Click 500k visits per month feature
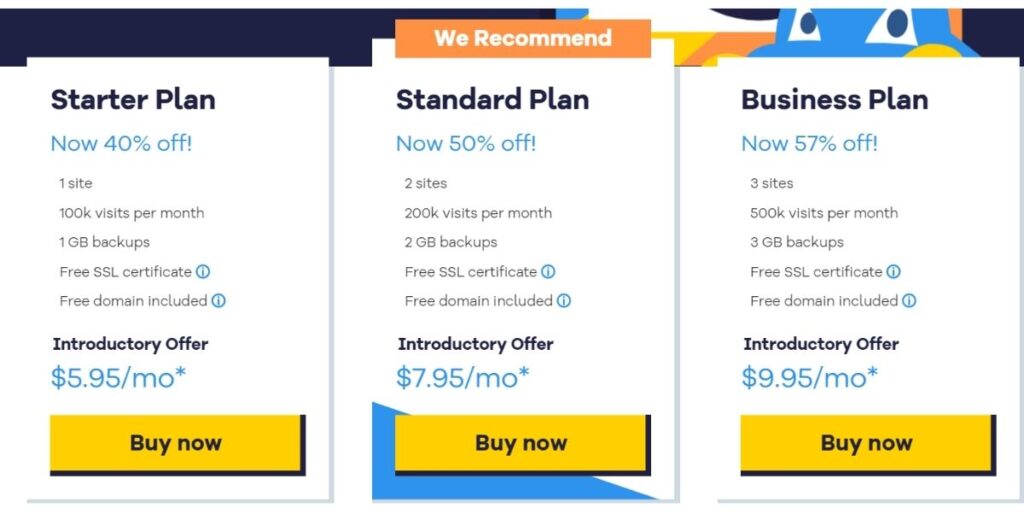This screenshot has width=1024, height=512. pos(824,213)
